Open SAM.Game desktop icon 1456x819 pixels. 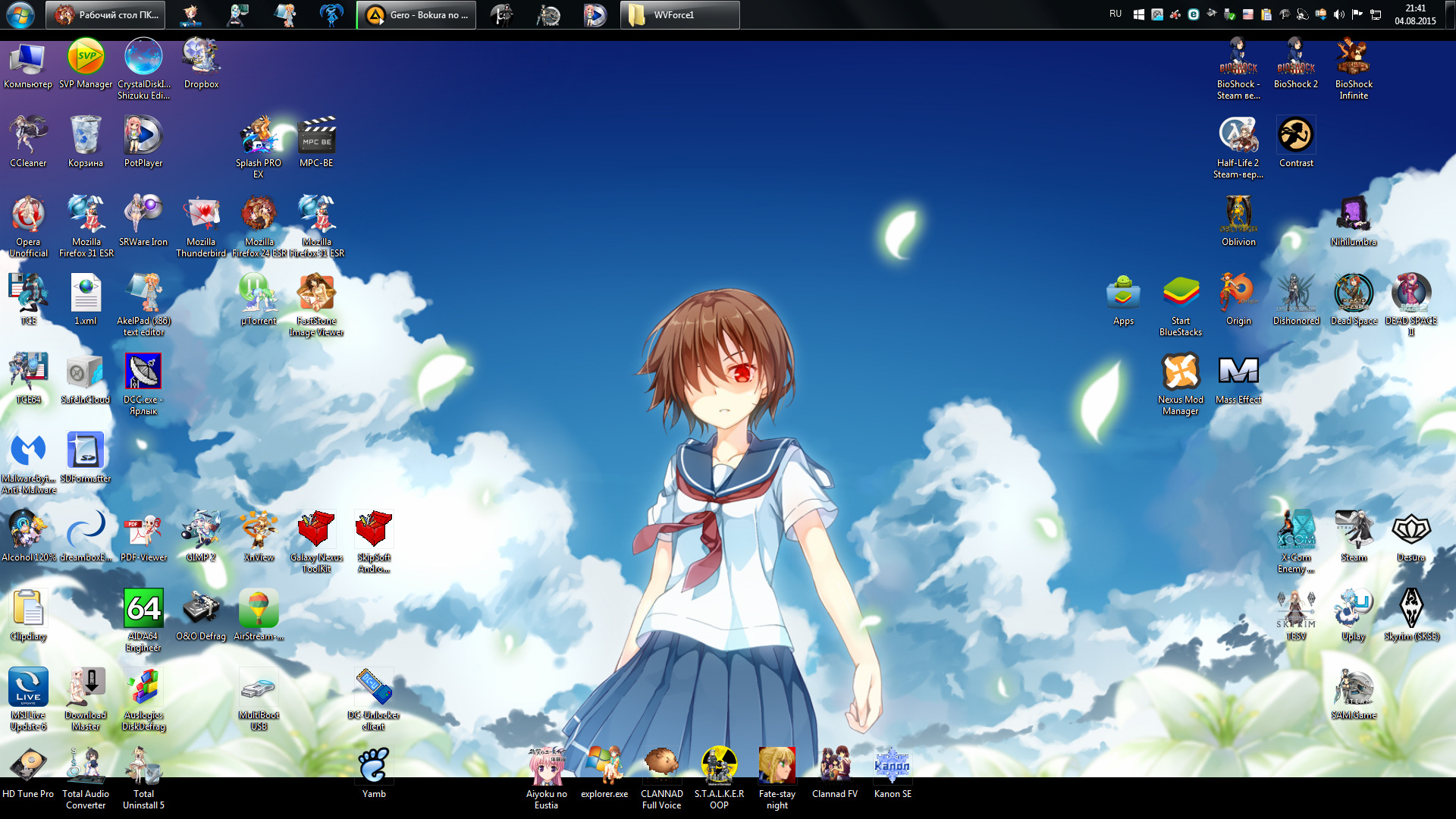coord(1354,695)
